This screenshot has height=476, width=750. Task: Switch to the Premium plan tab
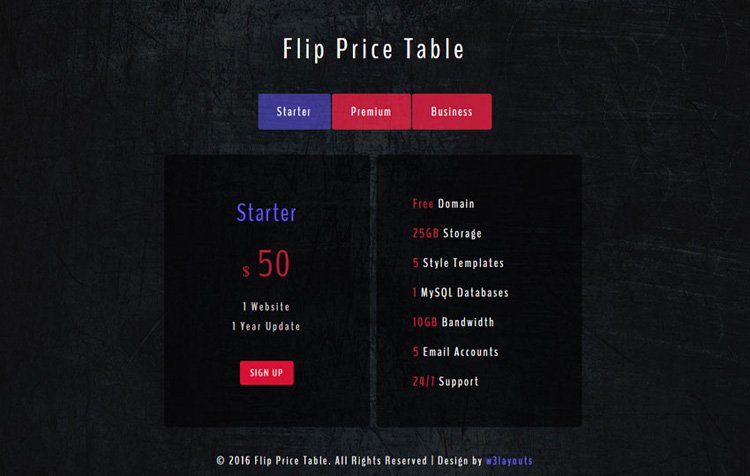(371, 111)
